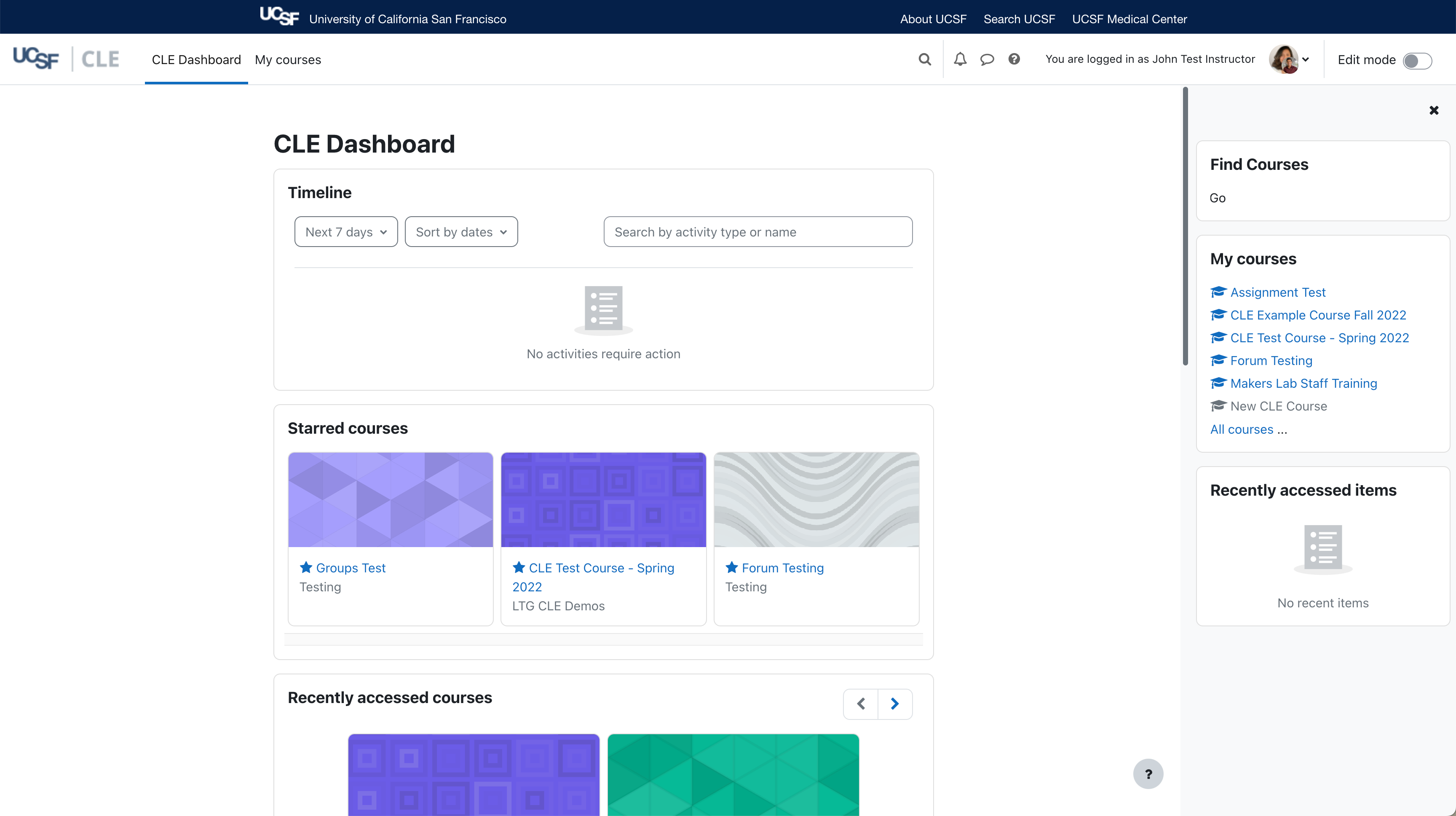Open the notifications bell icon
This screenshot has width=1456, height=816.
coord(960,59)
